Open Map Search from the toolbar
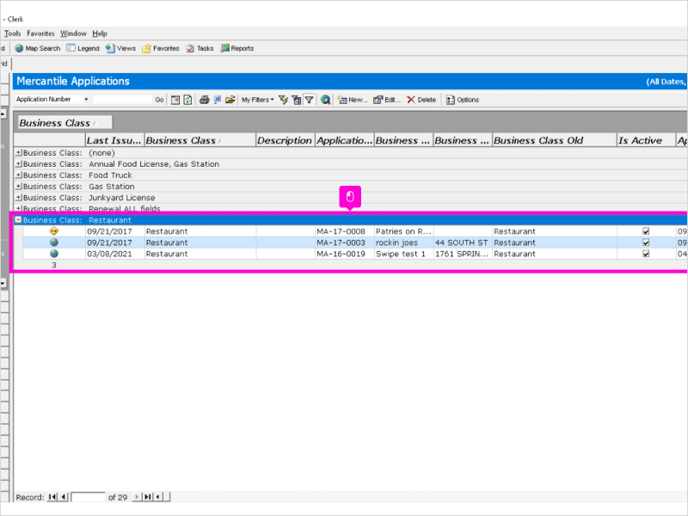This screenshot has height=516, width=688. tap(38, 48)
